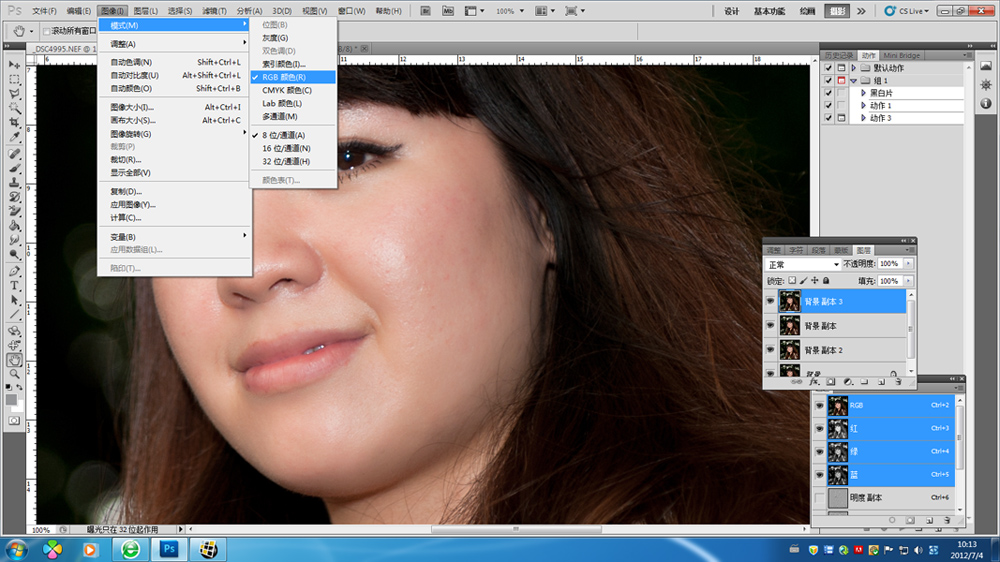Launch Bridge from the Br icon
Screen dimensions: 1000x562
[424, 11]
